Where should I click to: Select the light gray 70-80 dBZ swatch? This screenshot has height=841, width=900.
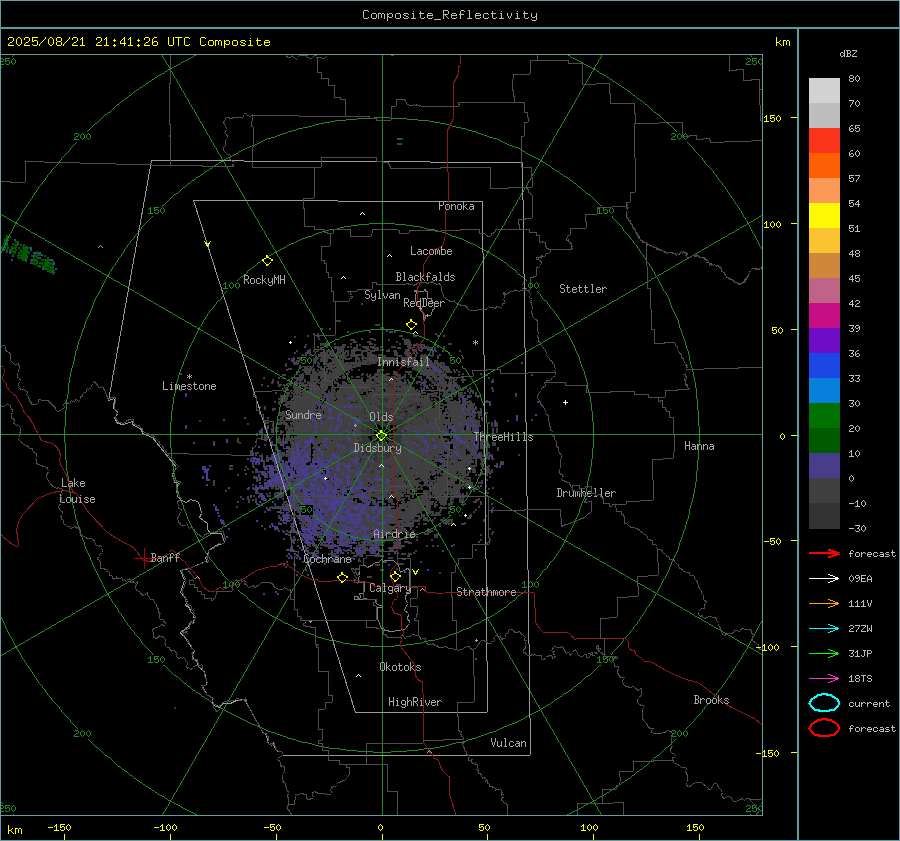point(824,91)
